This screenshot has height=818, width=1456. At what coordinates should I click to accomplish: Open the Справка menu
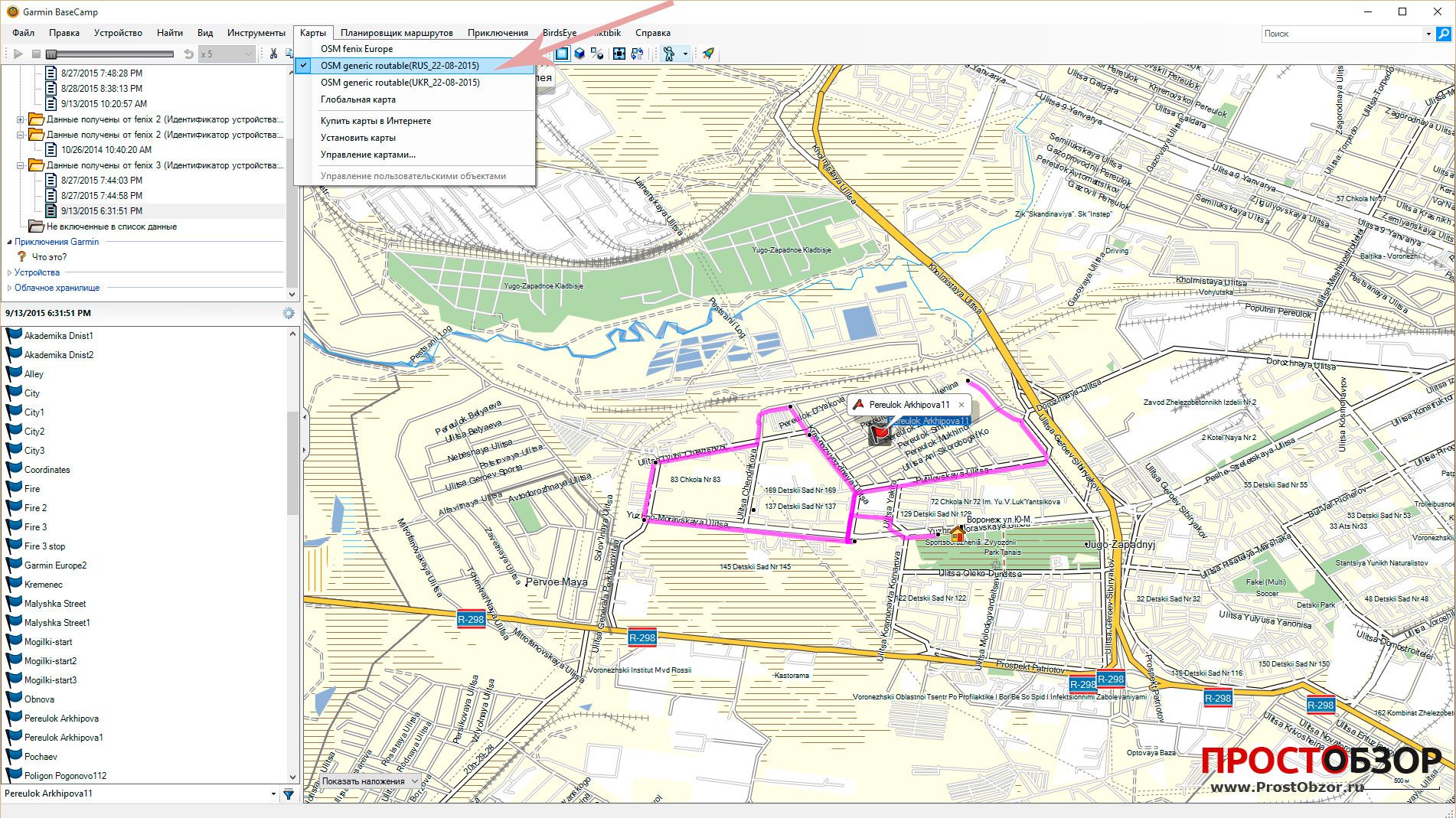tap(652, 33)
